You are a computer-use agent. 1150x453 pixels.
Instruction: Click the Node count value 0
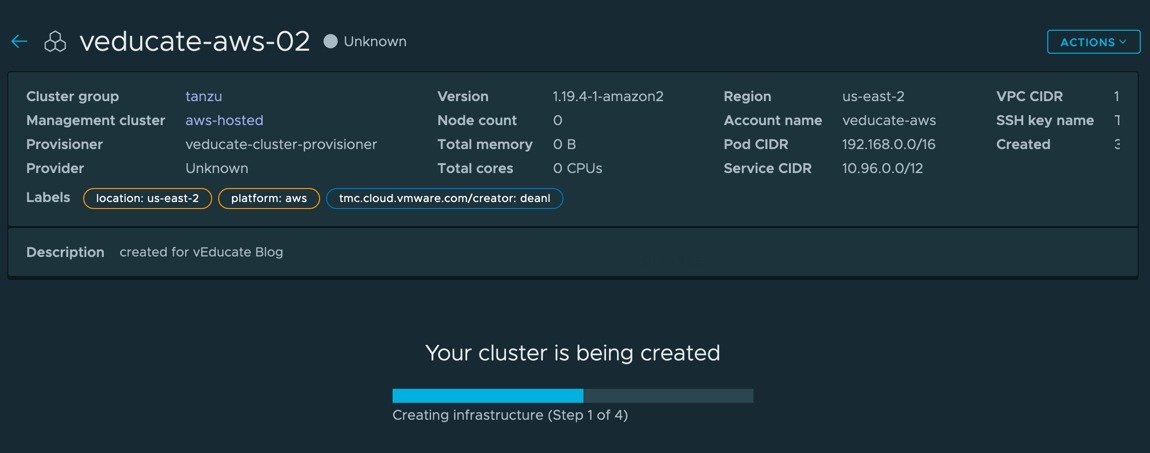tap(558, 120)
